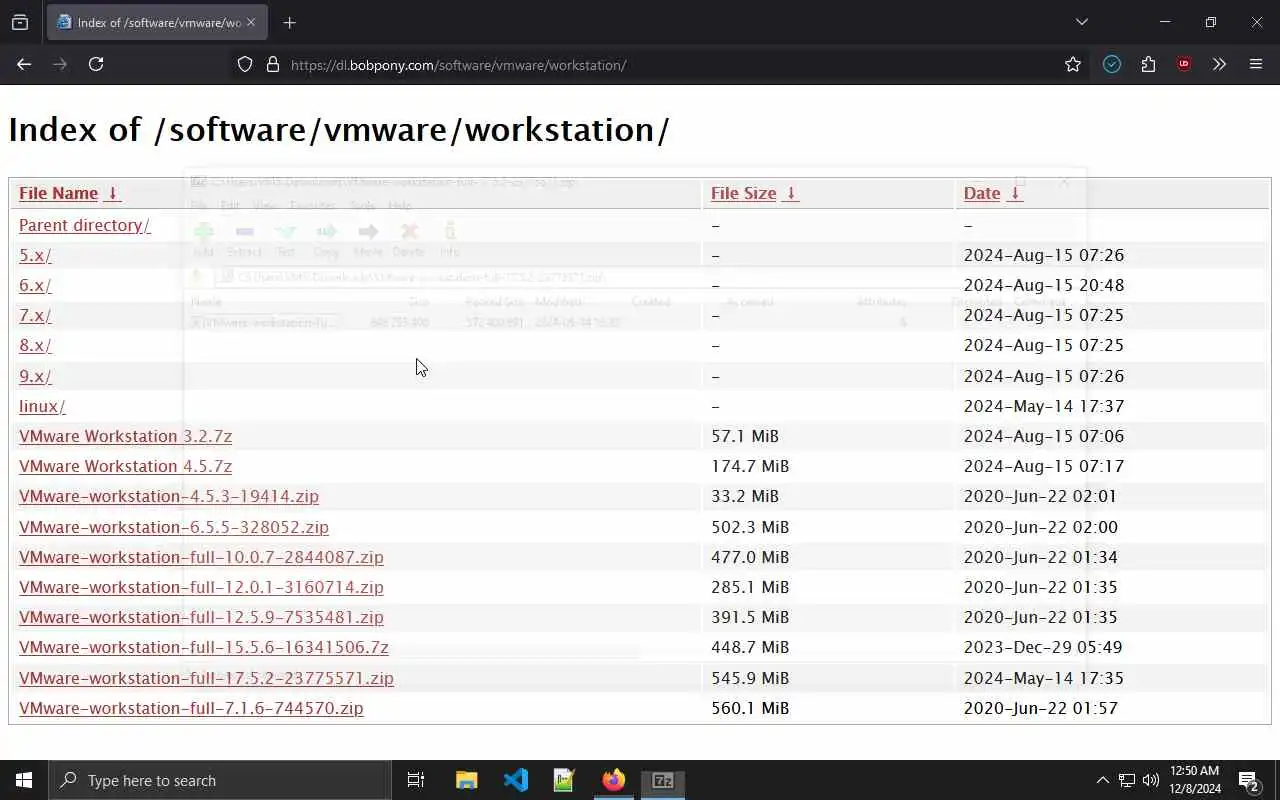Download VMware-workstation-full-7.1.6-744570.zip
1280x800 pixels.
[191, 708]
